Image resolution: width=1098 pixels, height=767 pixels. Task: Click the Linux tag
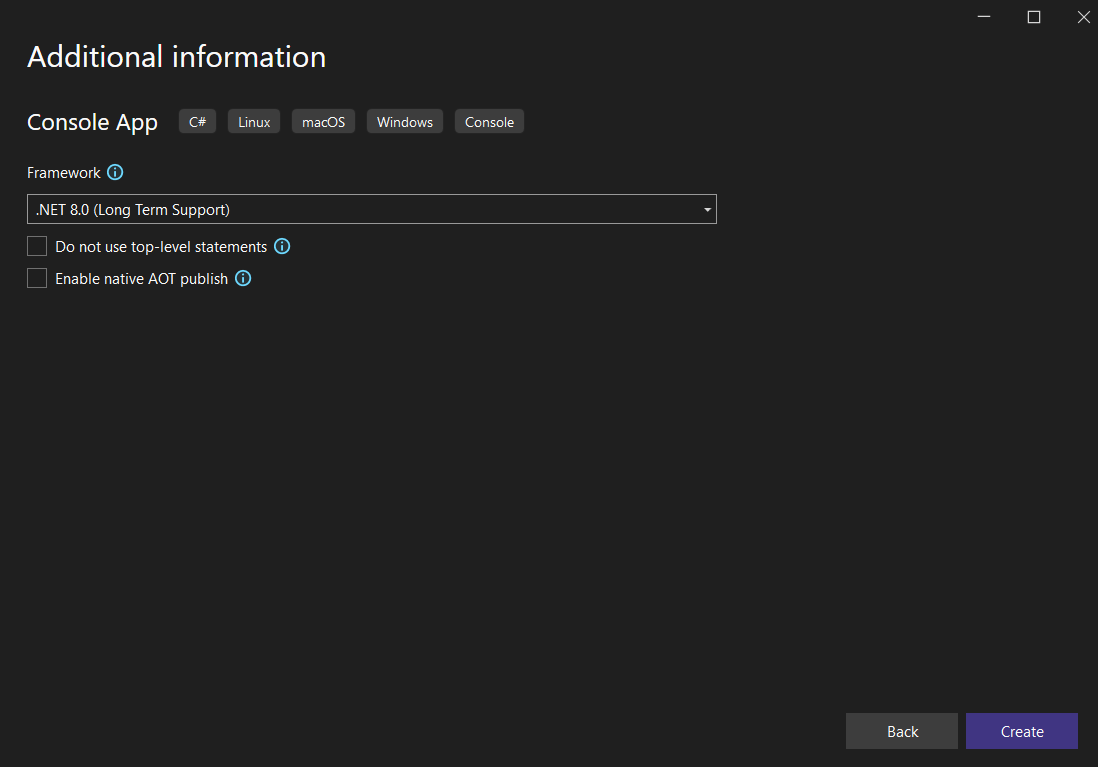pos(254,122)
